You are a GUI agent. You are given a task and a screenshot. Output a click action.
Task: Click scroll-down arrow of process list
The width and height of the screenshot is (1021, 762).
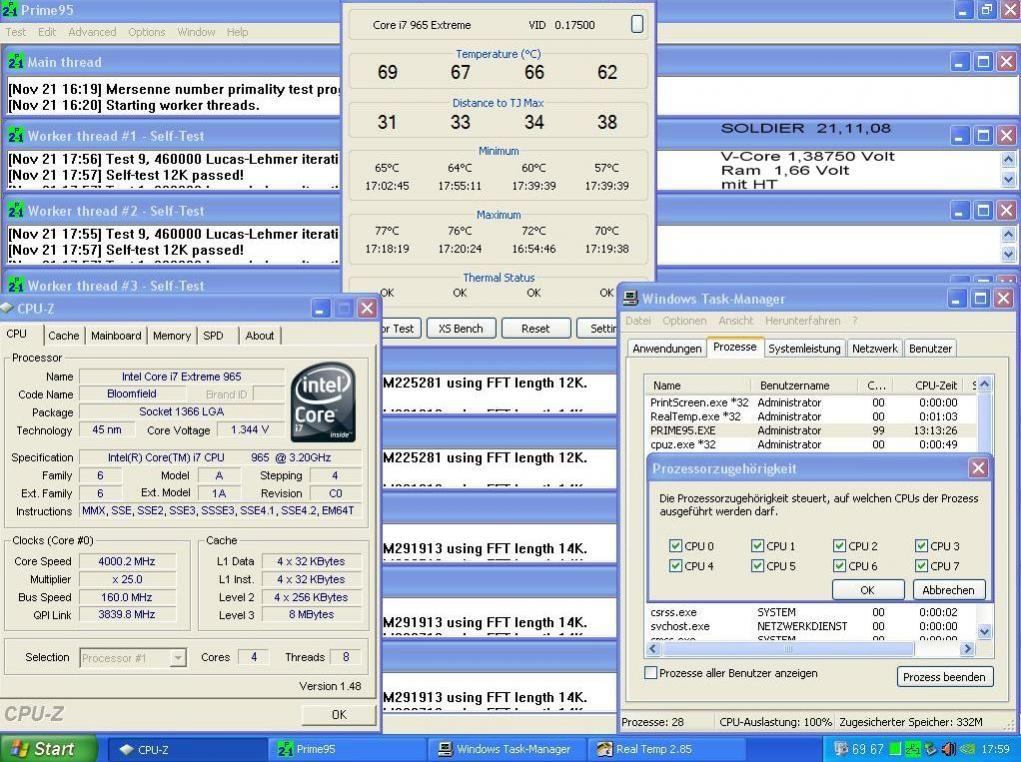click(x=984, y=631)
